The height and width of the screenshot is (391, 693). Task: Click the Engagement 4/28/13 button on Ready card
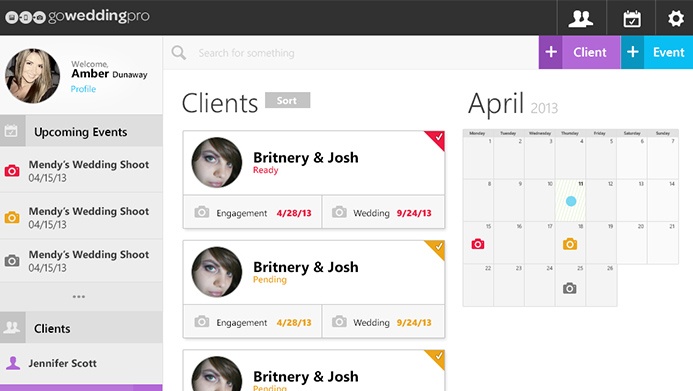252,213
